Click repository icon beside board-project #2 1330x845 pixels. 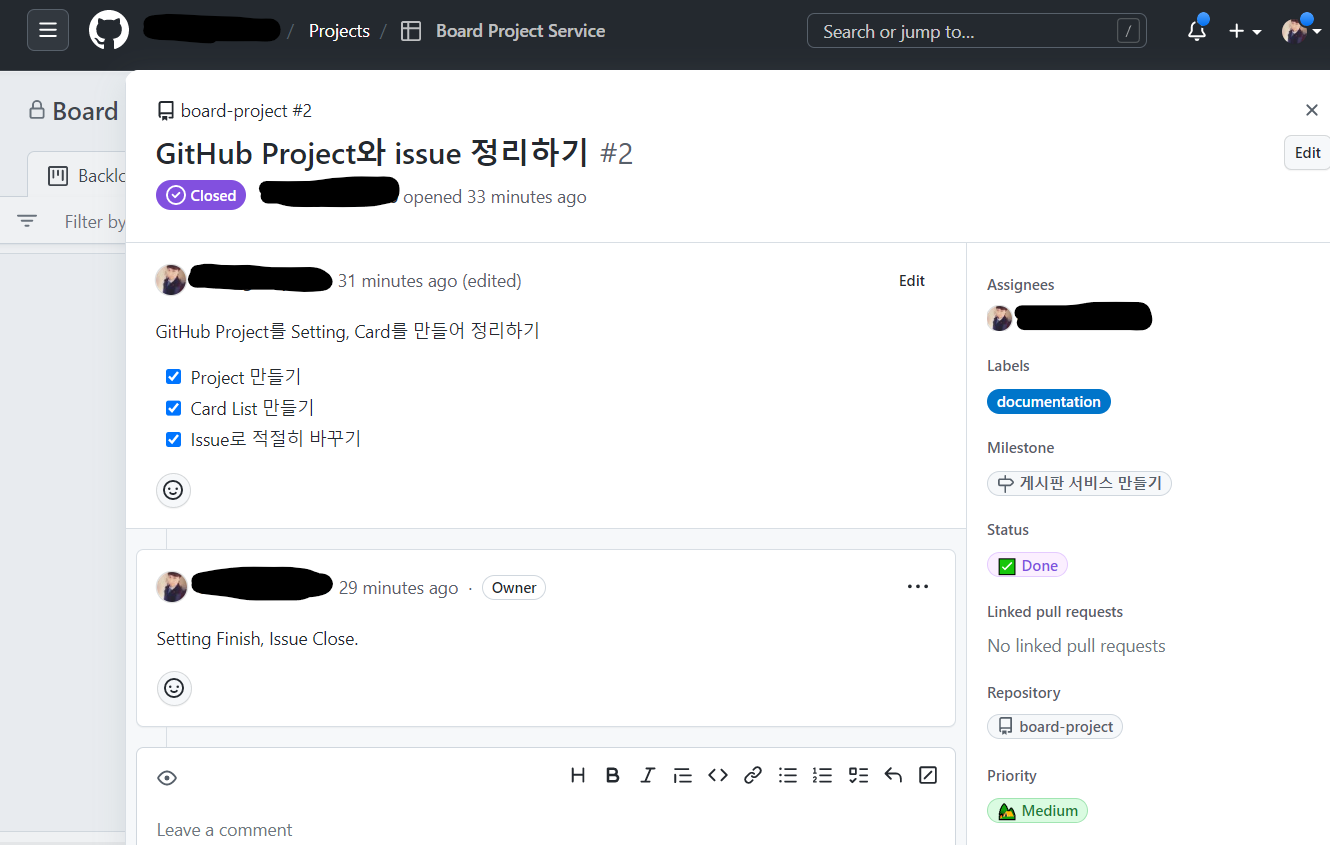coord(166,111)
